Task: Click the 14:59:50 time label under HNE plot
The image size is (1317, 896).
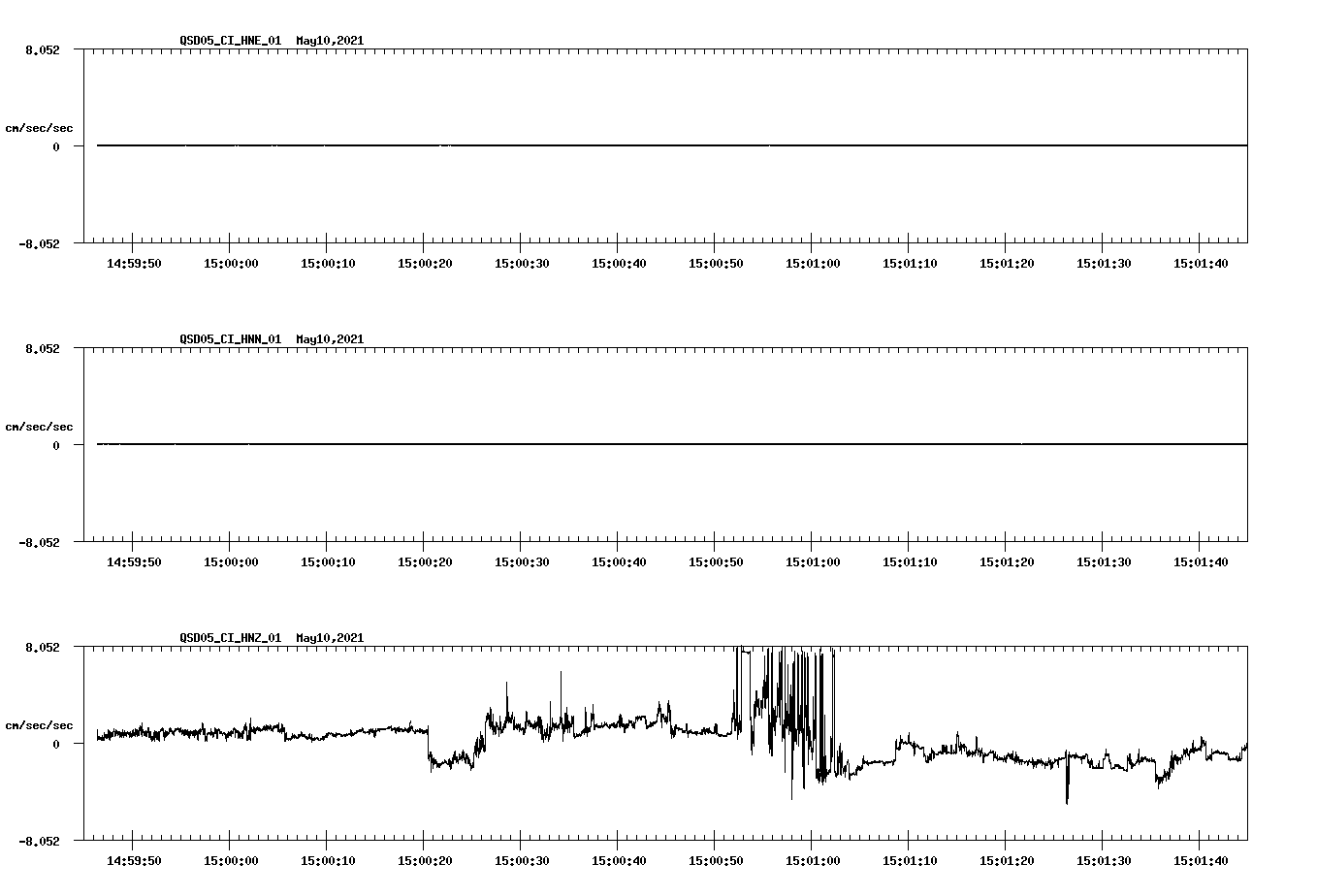Action: point(134,264)
